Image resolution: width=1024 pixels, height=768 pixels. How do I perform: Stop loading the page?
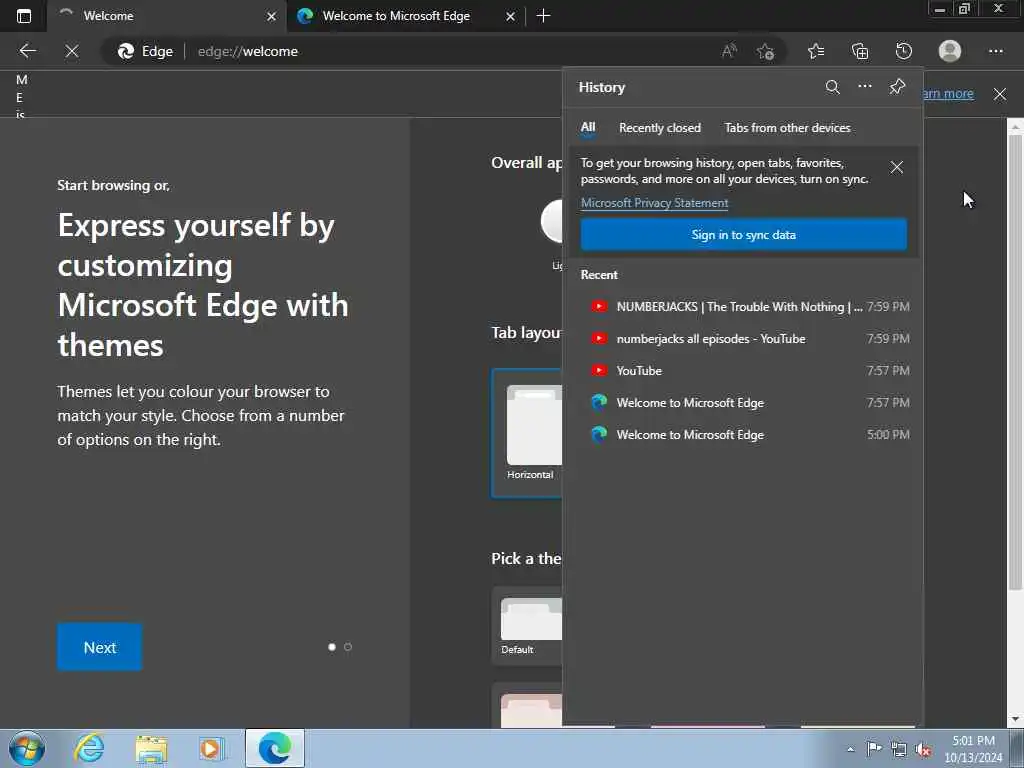point(72,51)
